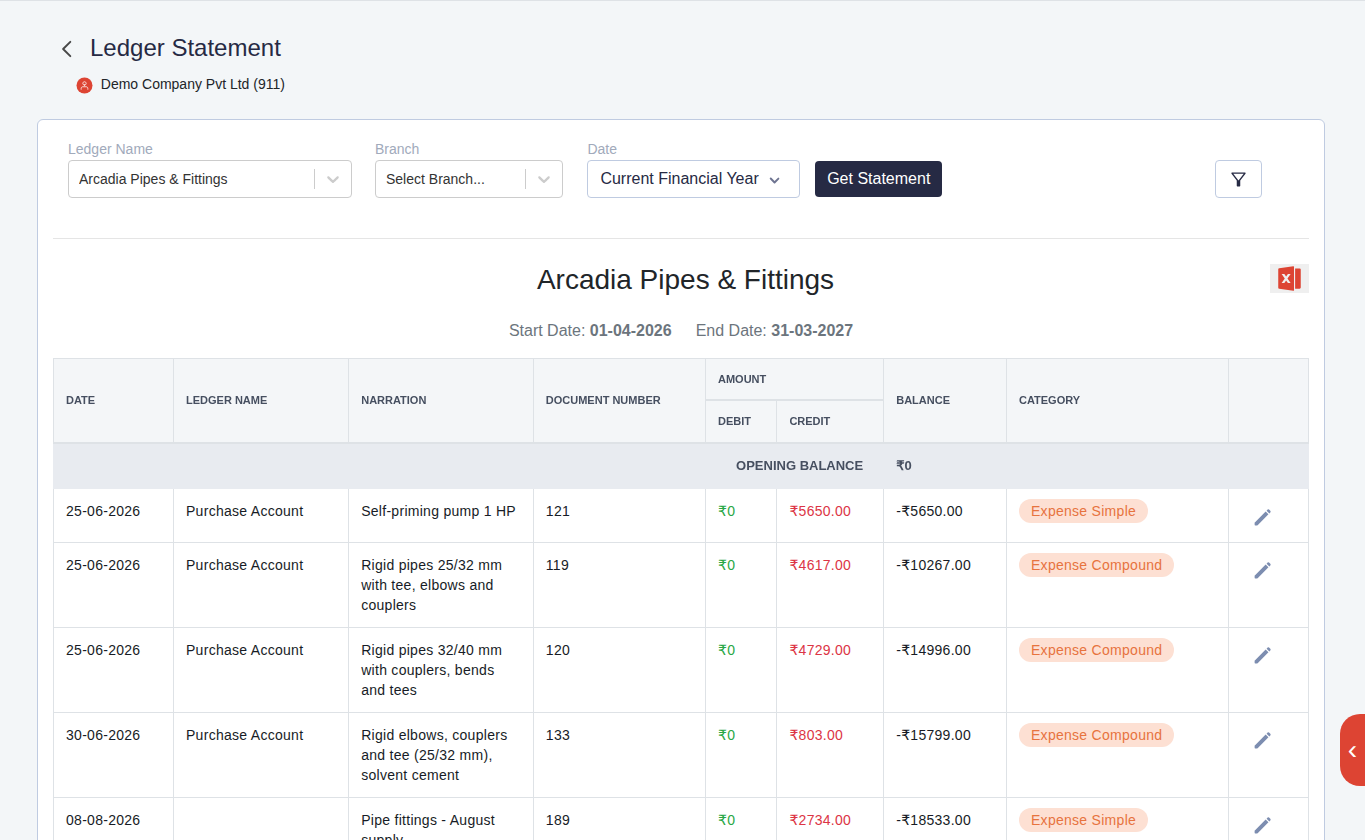Open the Ledger Name dropdown arrow
The width and height of the screenshot is (1365, 840).
pos(333,179)
